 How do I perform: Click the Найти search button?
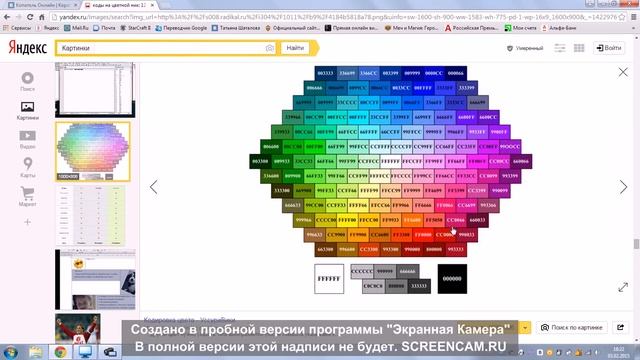coord(295,48)
